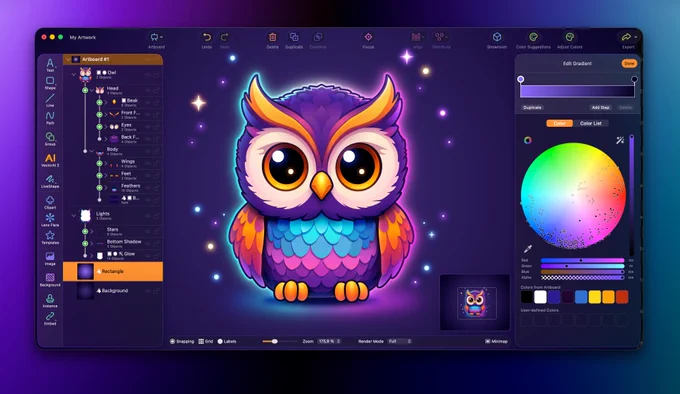Viewport: 680px width, 394px height.
Task: Select the Feathers layer
Action: (x=130, y=188)
